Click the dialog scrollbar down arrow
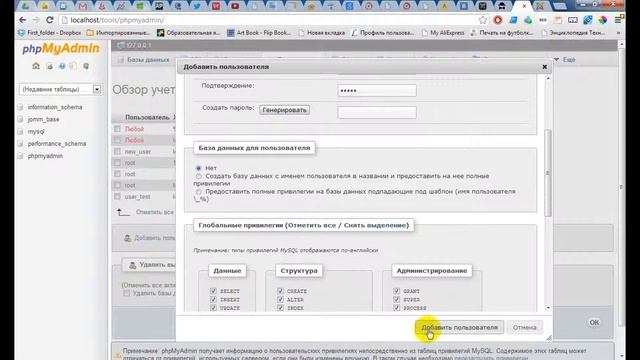640x360 pixels. tap(548, 308)
